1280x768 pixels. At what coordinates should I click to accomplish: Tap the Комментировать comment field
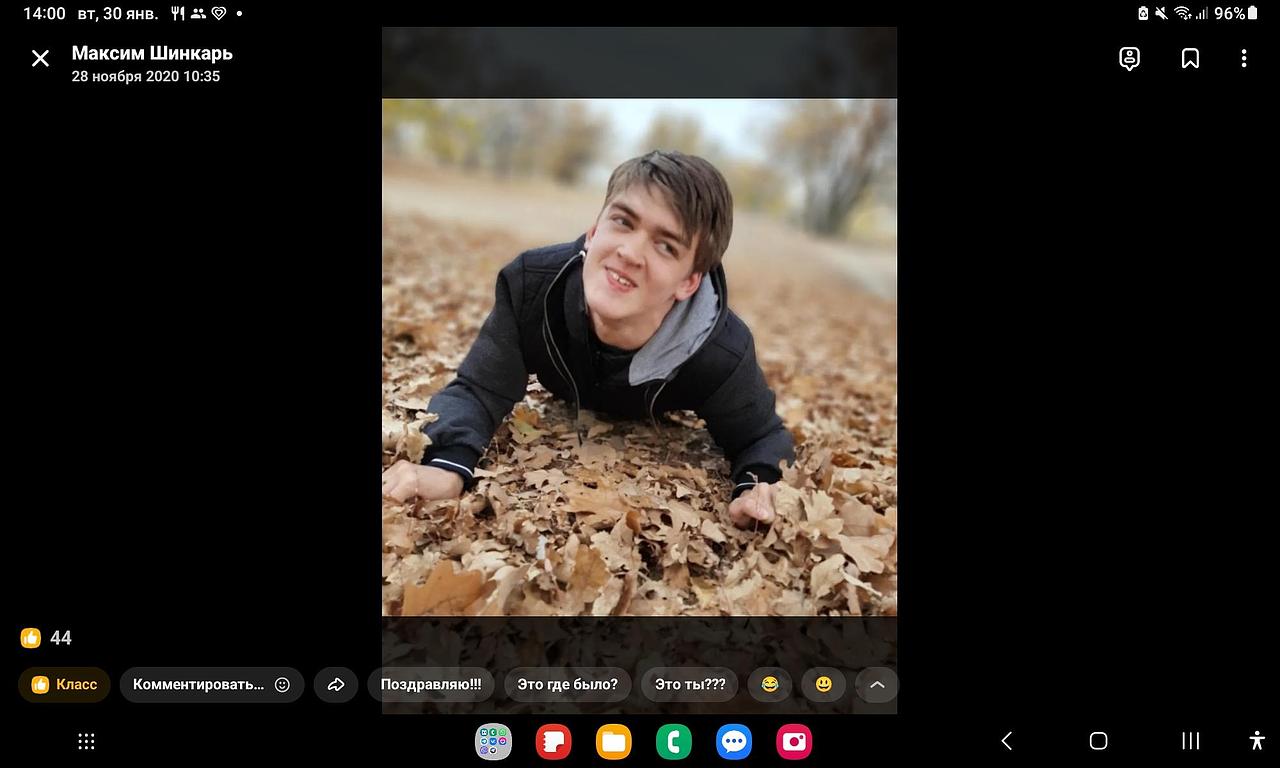[x=198, y=685]
